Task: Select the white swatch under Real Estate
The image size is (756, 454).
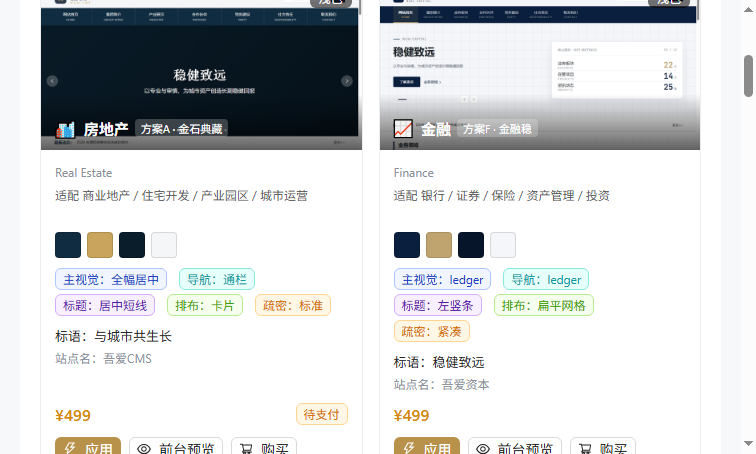Action: point(164,245)
